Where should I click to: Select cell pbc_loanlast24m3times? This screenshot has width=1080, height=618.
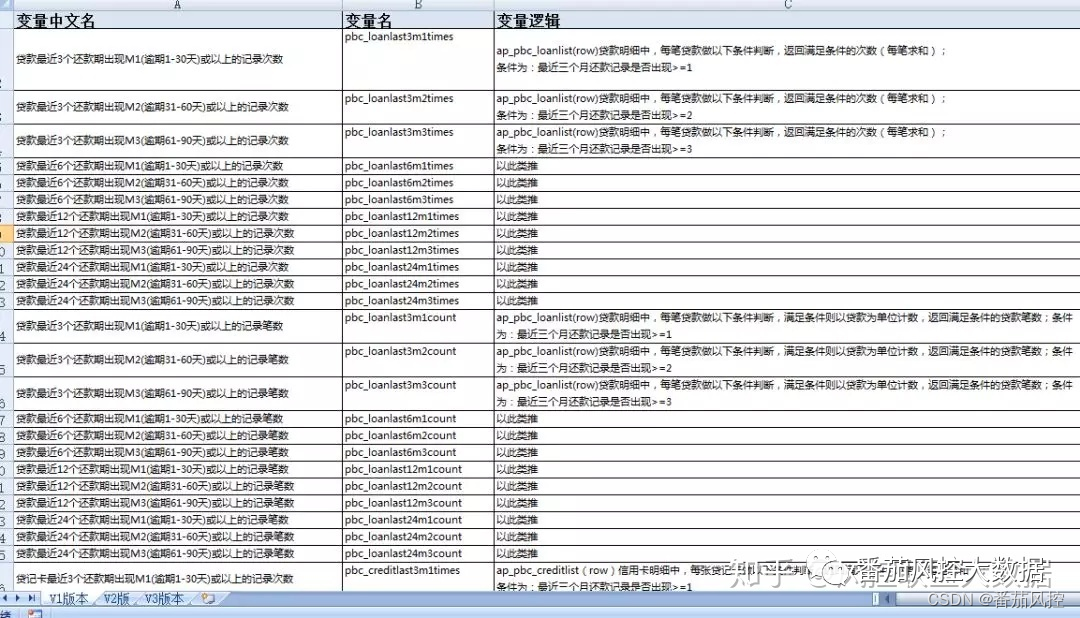pyautogui.click(x=418, y=301)
